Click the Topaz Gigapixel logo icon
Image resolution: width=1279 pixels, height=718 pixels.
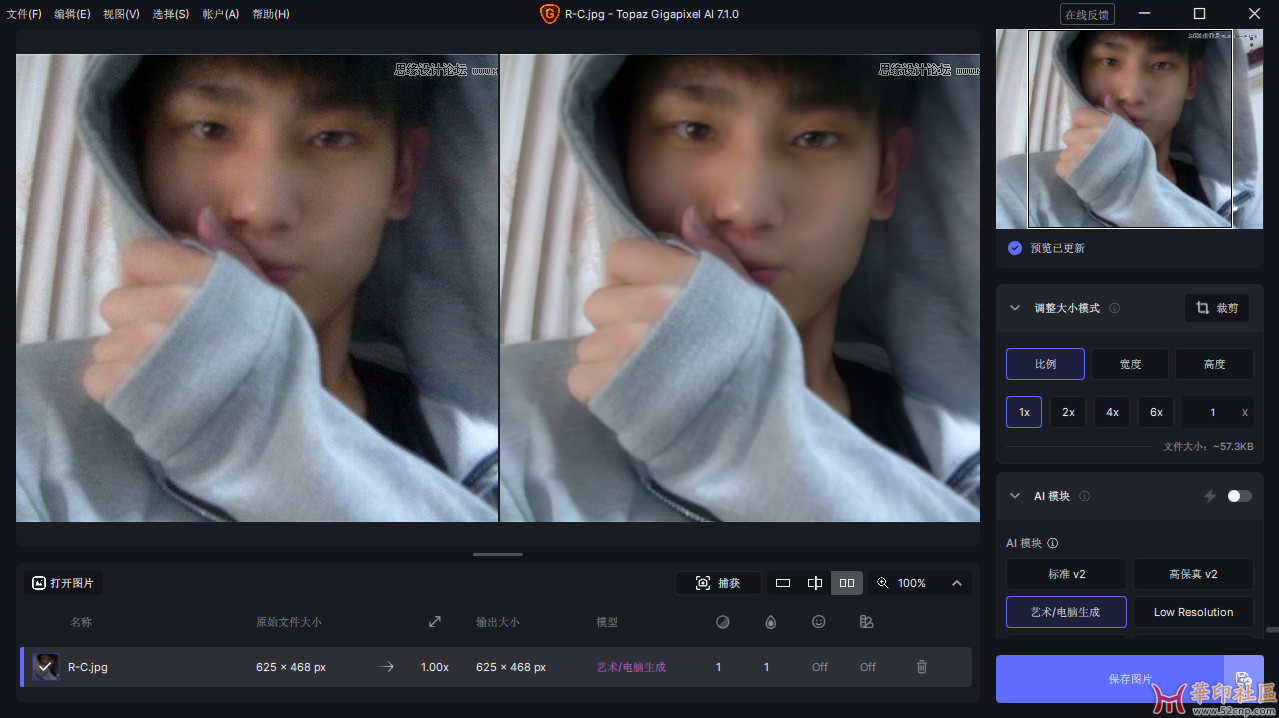(549, 14)
